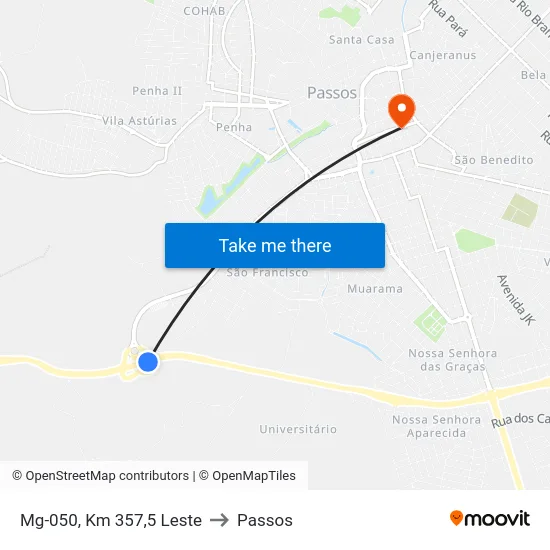Screen dimensions: 550x550
Task: Select the Mg-050, Km 357,5 Leste origin text
Action: point(111,520)
